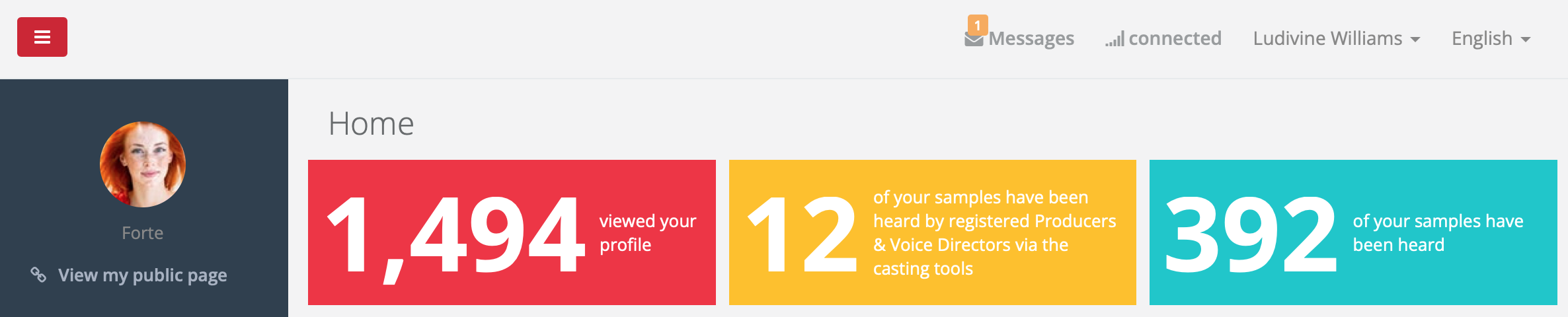Click the 'viewed your profile' text
This screenshot has width=1568, height=317.
[x=648, y=232]
